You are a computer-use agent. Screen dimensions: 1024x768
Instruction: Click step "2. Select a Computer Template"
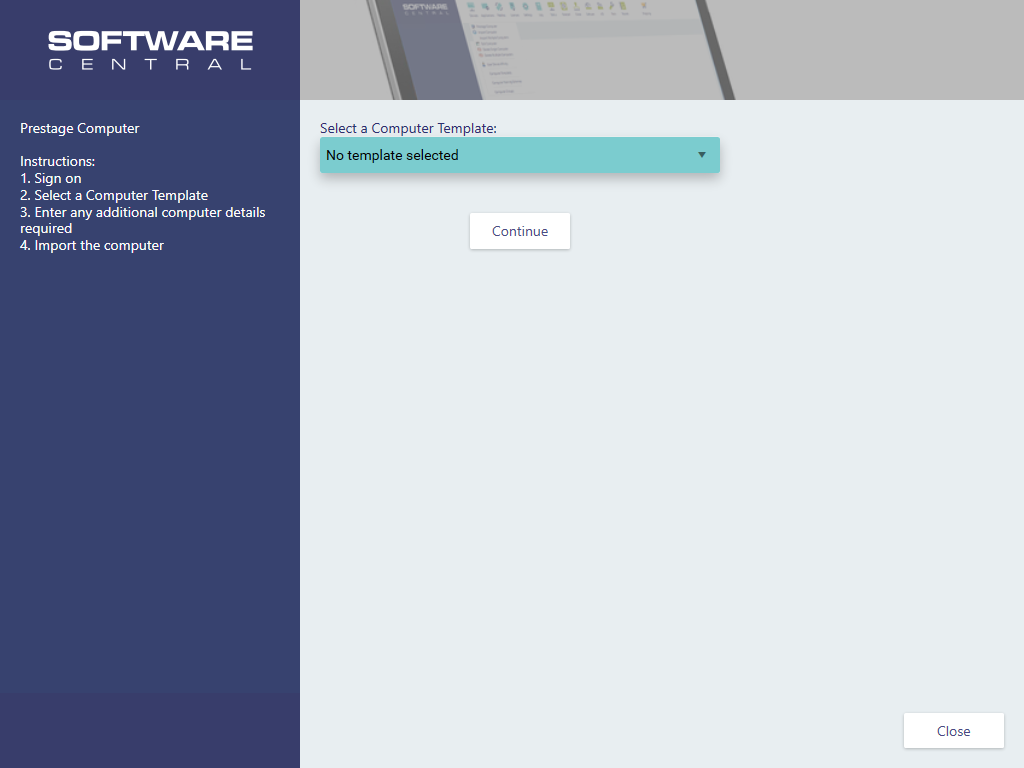[x=114, y=195]
